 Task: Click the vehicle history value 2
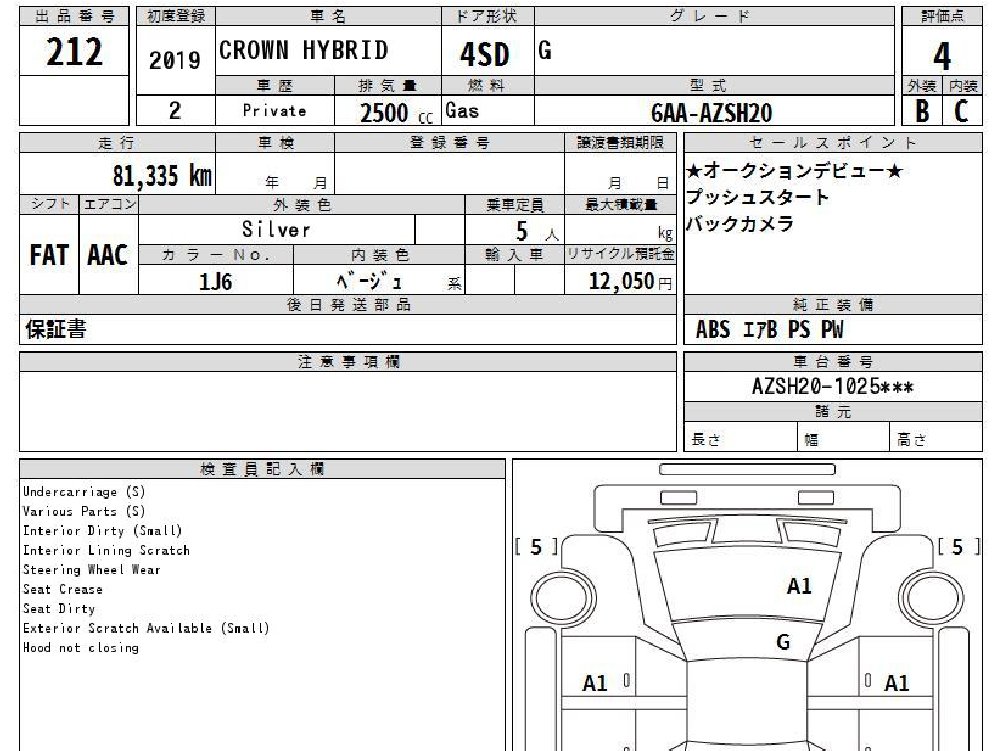175,111
